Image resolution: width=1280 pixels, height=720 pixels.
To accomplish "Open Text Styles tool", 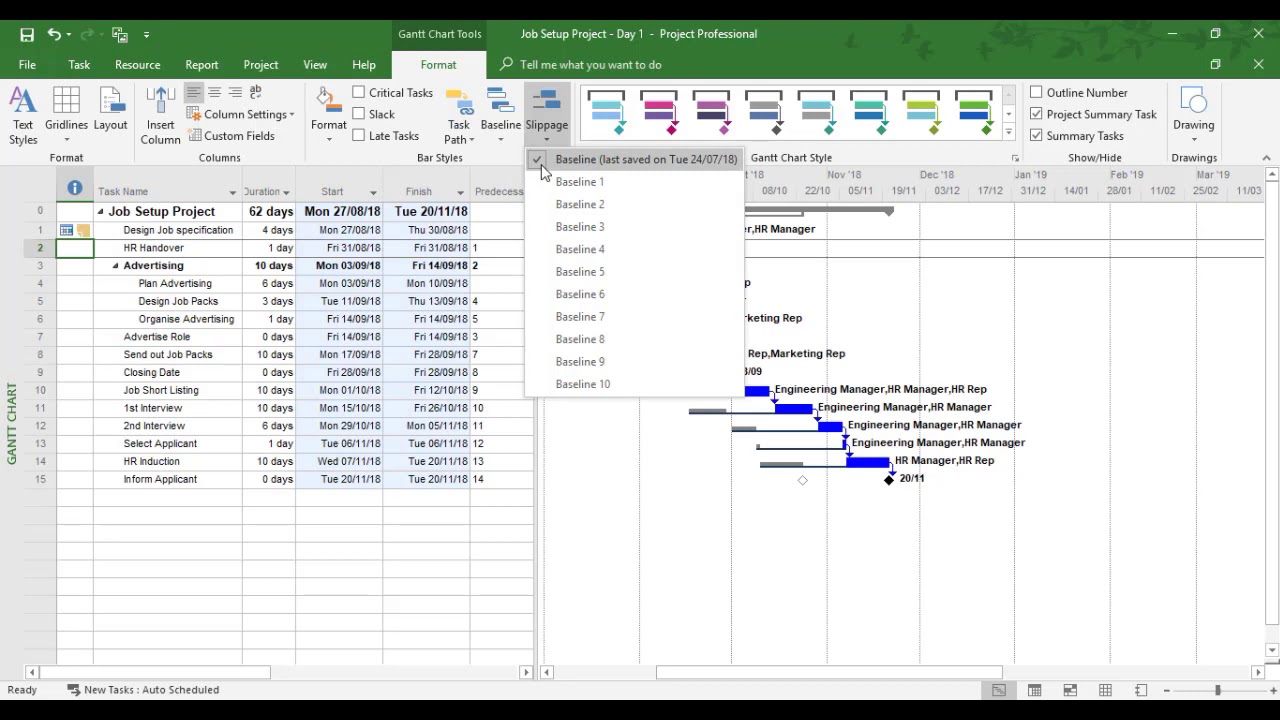I will pos(23,117).
